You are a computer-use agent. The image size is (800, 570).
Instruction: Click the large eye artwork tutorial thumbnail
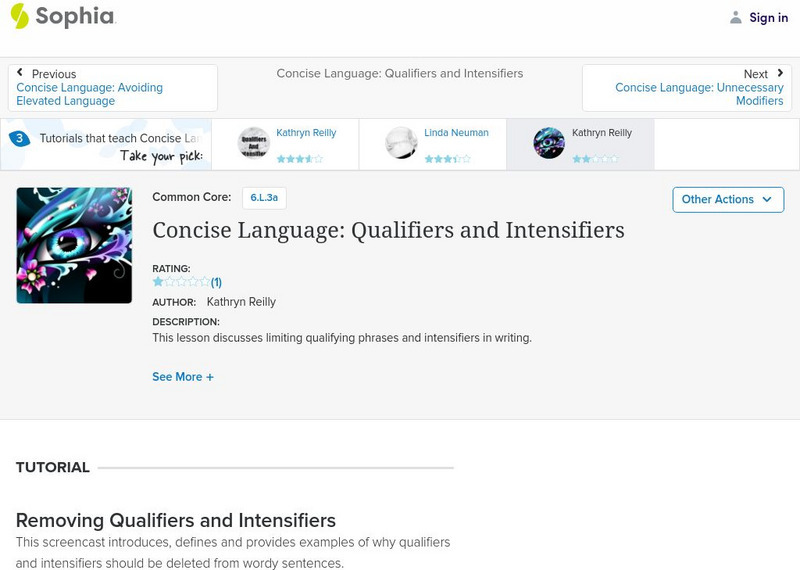coord(74,245)
